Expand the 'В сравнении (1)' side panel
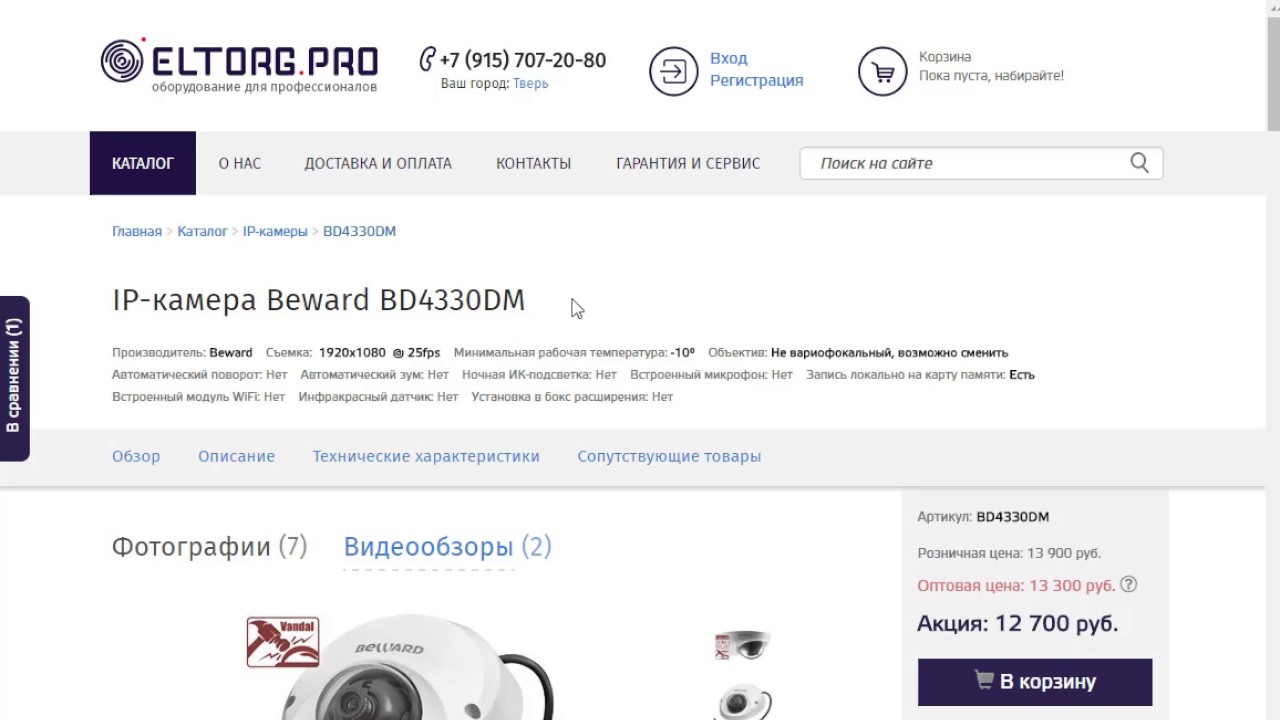This screenshot has height=720, width=1280. pos(14,378)
